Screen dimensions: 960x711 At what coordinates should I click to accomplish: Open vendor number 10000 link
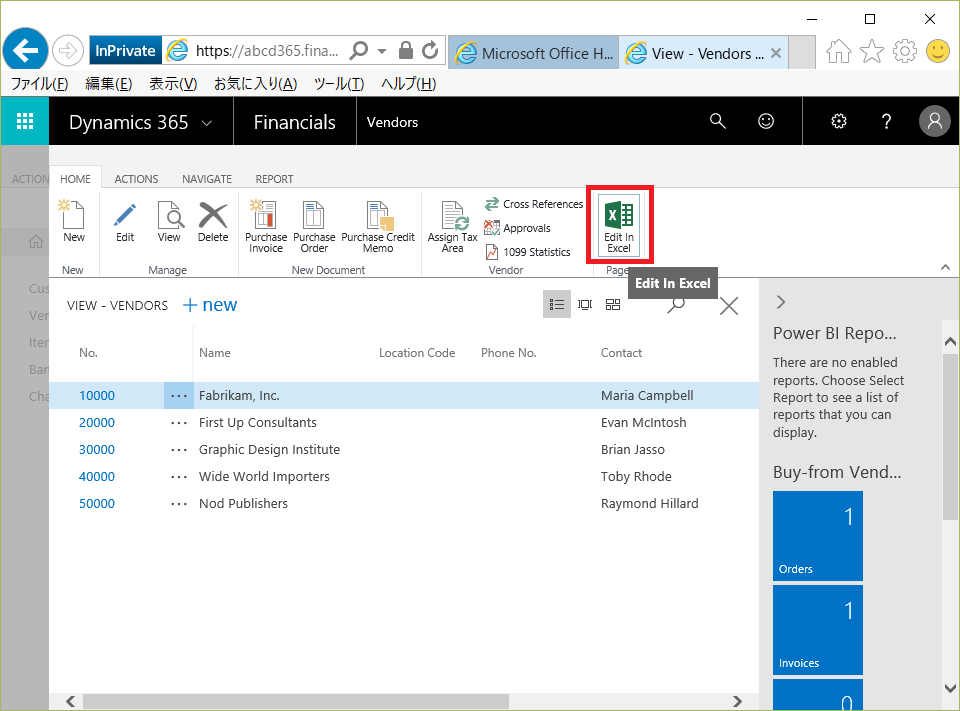tap(97, 396)
